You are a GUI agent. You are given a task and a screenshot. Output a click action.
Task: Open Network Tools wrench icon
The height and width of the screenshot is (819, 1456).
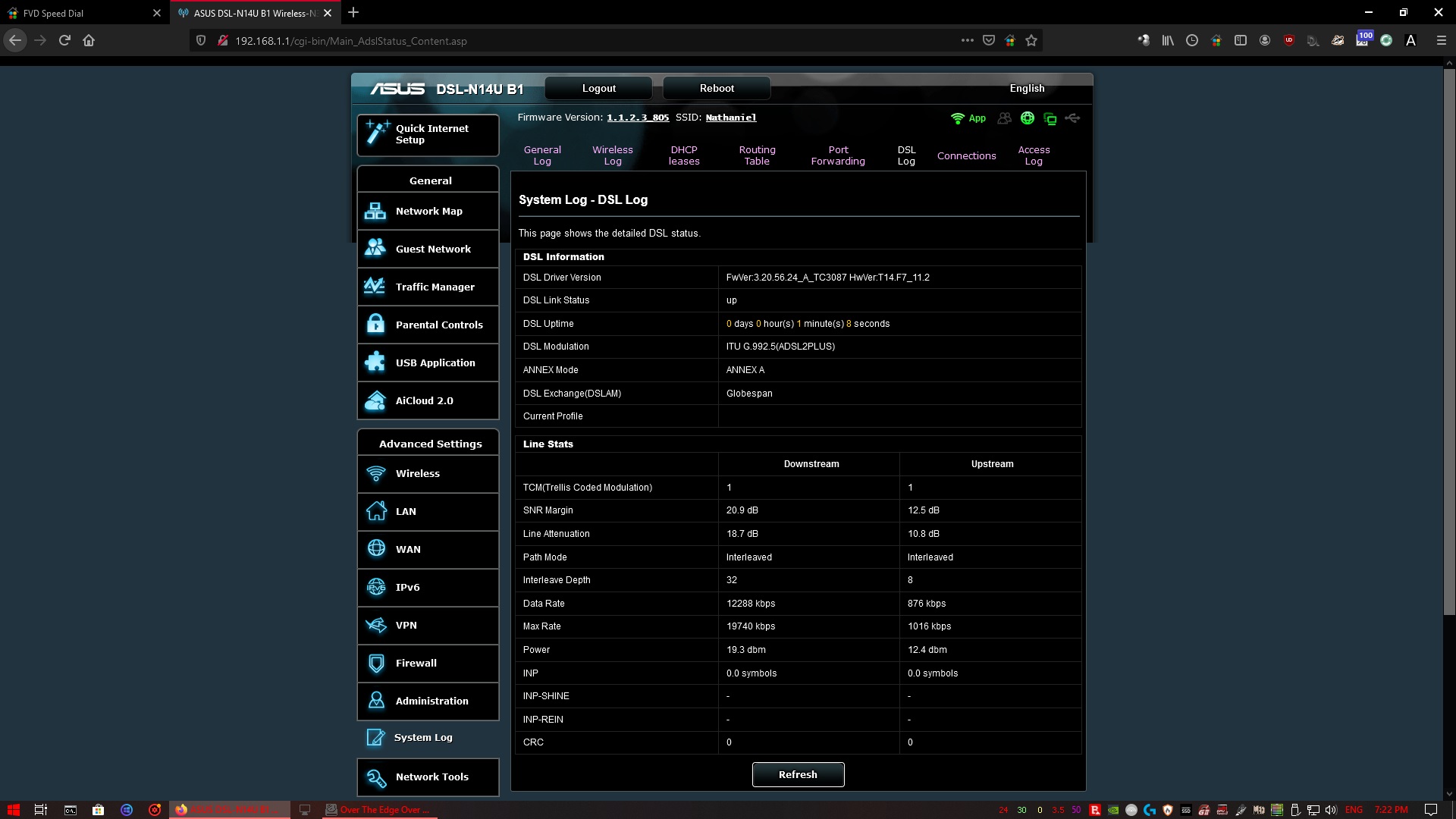click(376, 777)
